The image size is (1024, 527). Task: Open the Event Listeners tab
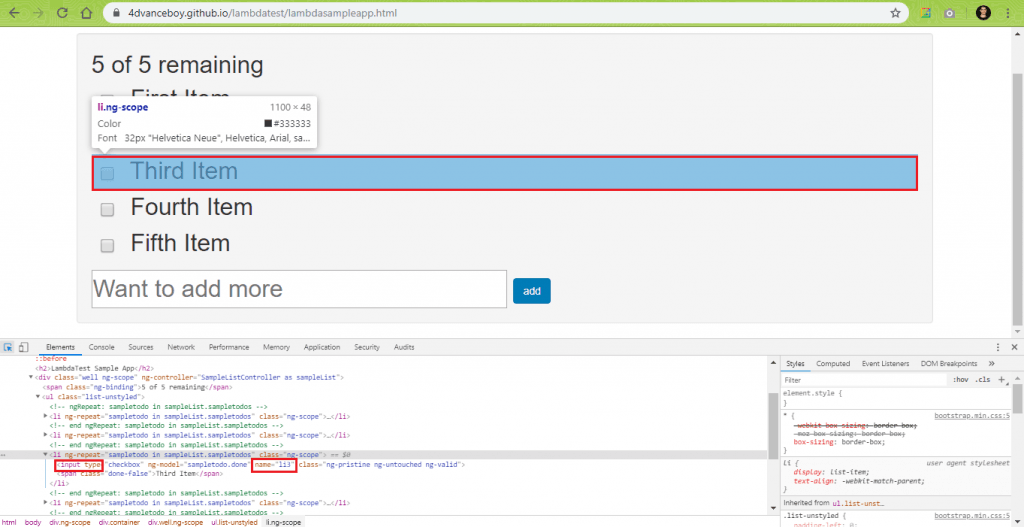click(x=886, y=364)
